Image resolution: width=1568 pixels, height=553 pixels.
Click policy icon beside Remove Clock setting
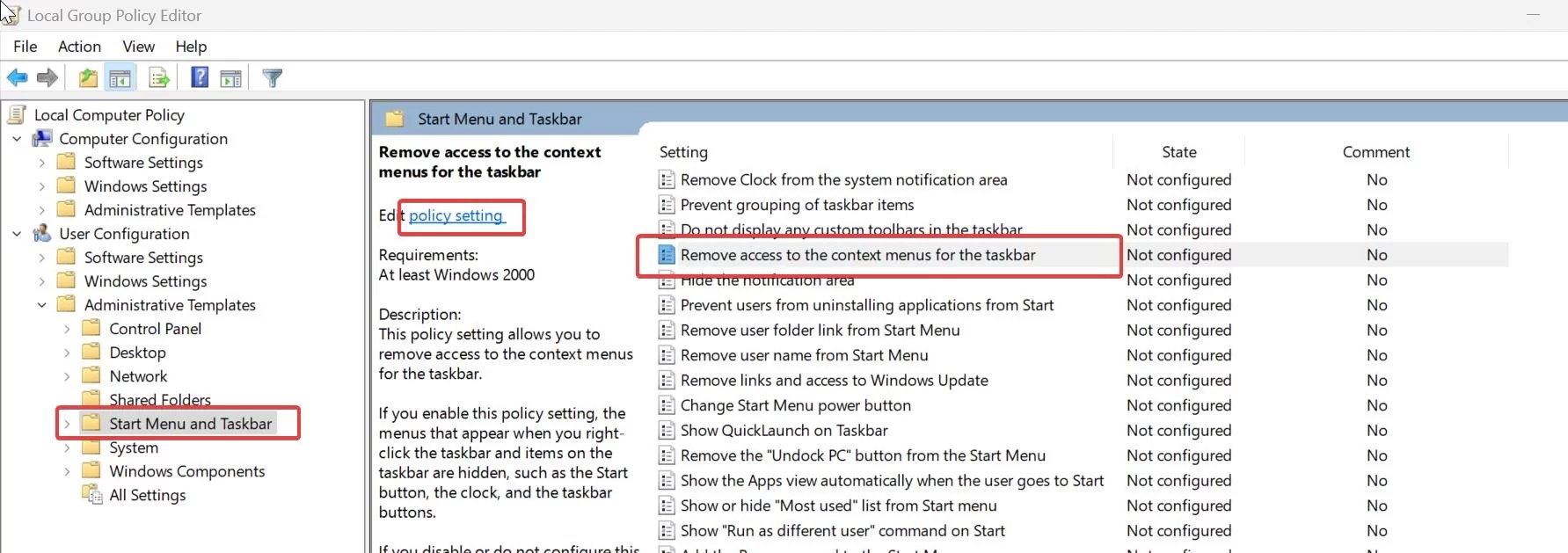tap(667, 179)
